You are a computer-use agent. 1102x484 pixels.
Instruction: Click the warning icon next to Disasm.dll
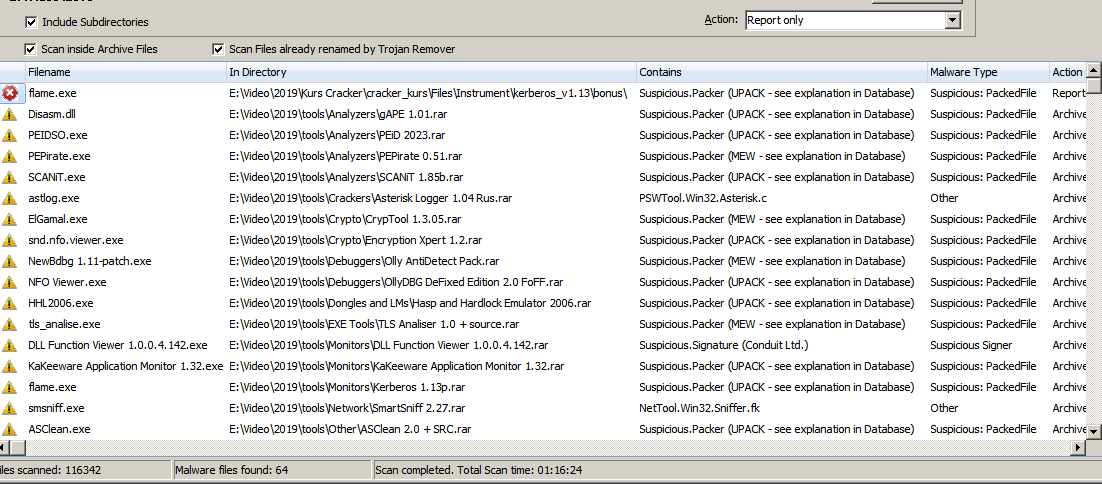coord(10,114)
